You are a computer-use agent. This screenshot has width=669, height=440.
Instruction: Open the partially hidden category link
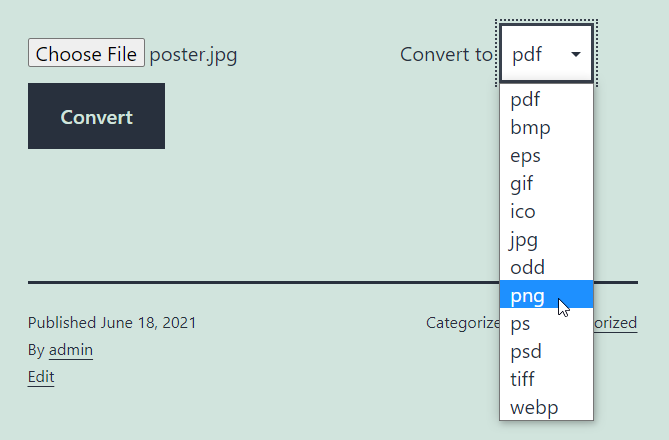615,323
